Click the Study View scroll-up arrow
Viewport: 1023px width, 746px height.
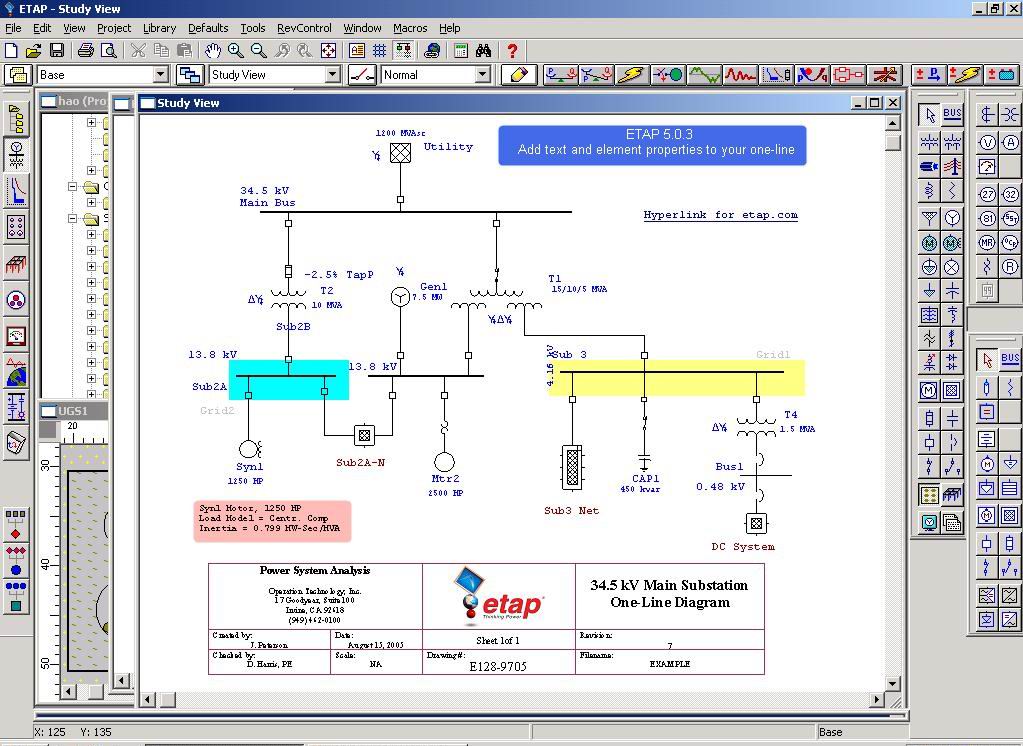[893, 123]
